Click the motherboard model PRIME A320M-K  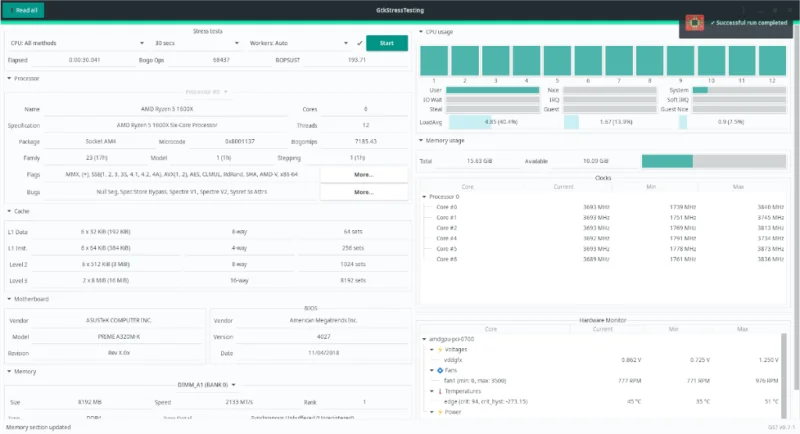tap(119, 337)
